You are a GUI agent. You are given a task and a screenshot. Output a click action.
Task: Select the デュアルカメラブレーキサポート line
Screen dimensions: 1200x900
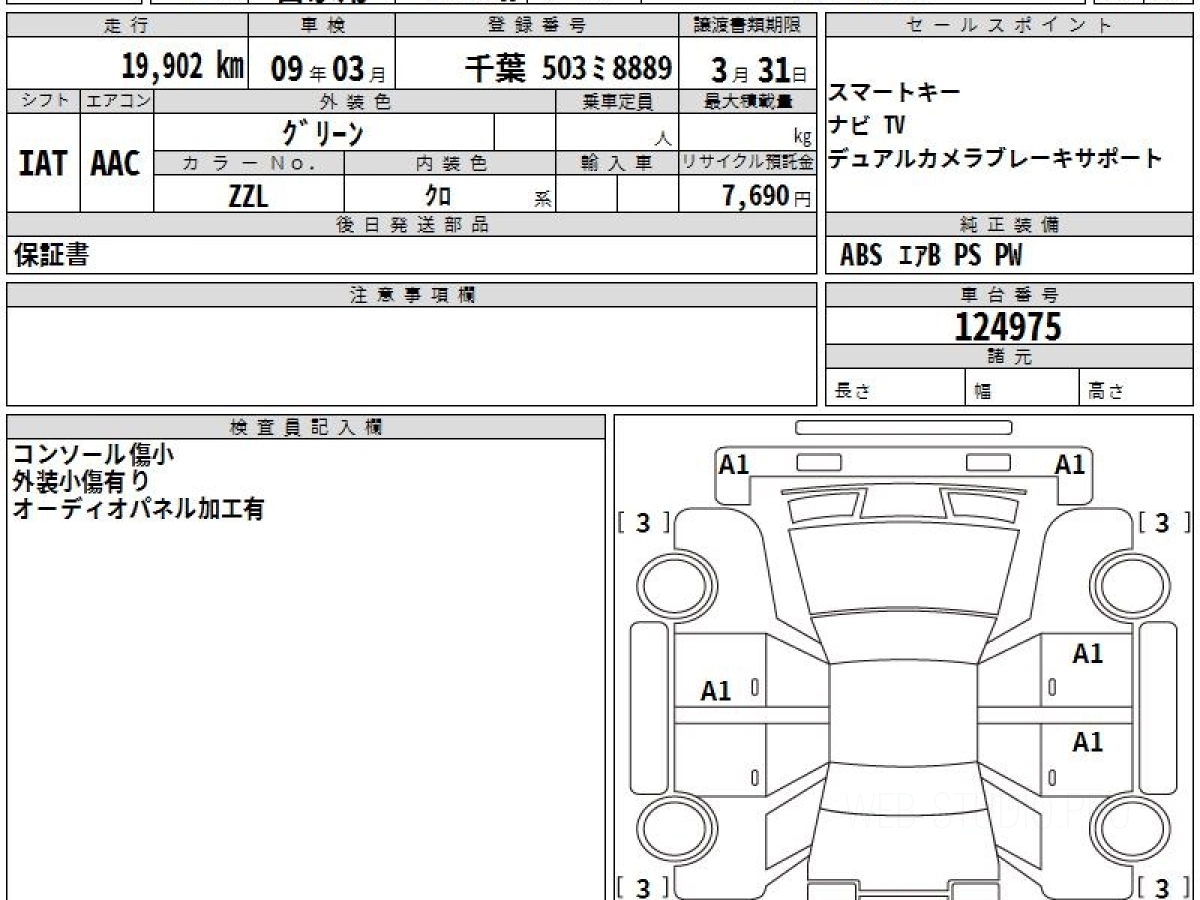[x=996, y=158]
